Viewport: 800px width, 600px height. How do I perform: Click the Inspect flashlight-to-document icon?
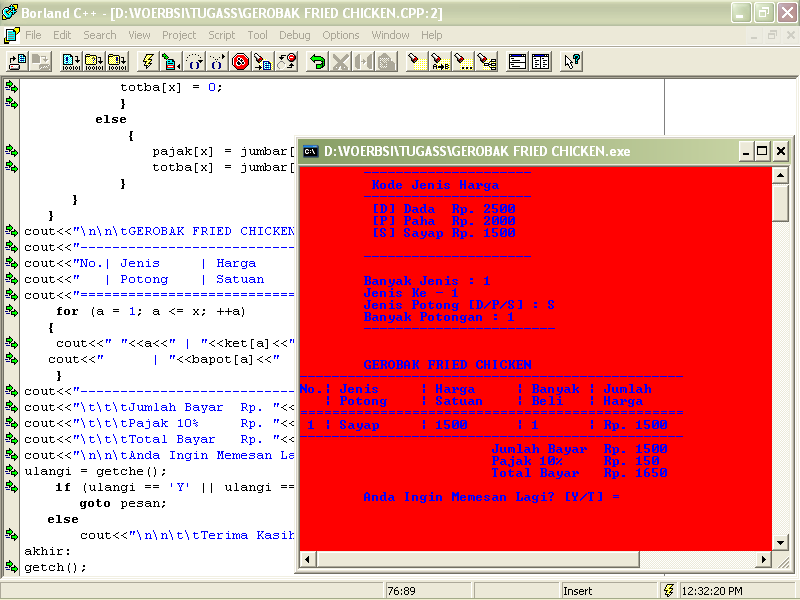tap(263, 62)
